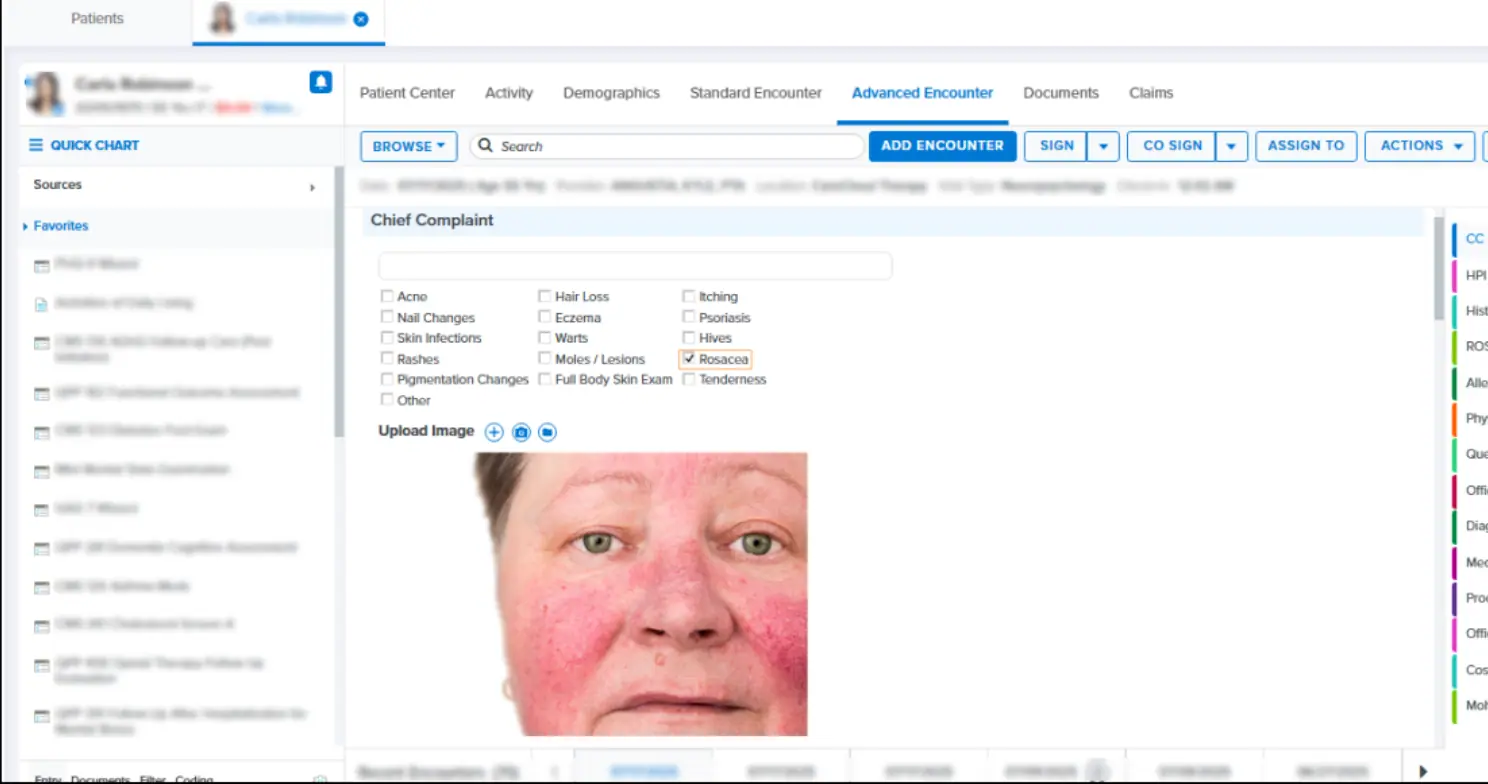Upload image from folder icon
This screenshot has height=784, width=1488.
[x=547, y=431]
